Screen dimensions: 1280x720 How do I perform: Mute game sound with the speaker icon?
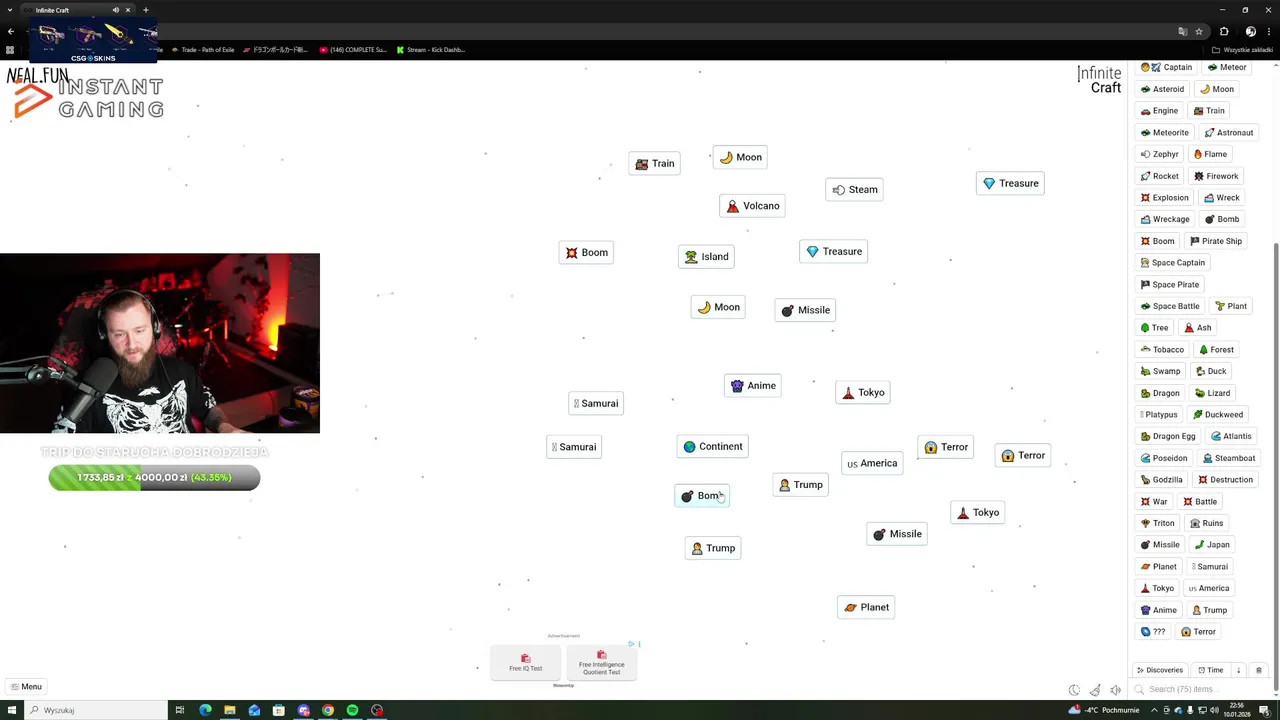point(1115,690)
